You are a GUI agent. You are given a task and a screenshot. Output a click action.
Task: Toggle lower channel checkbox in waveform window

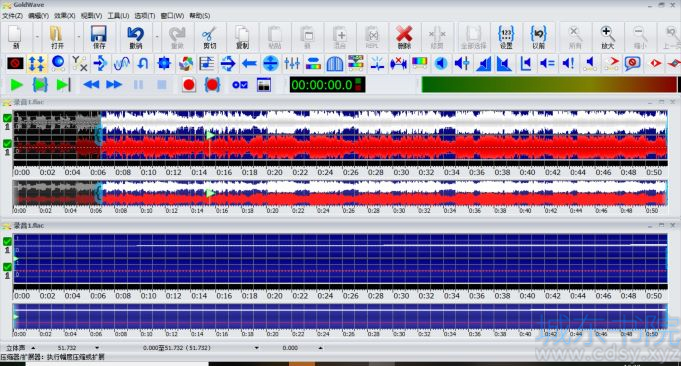tap(7, 143)
